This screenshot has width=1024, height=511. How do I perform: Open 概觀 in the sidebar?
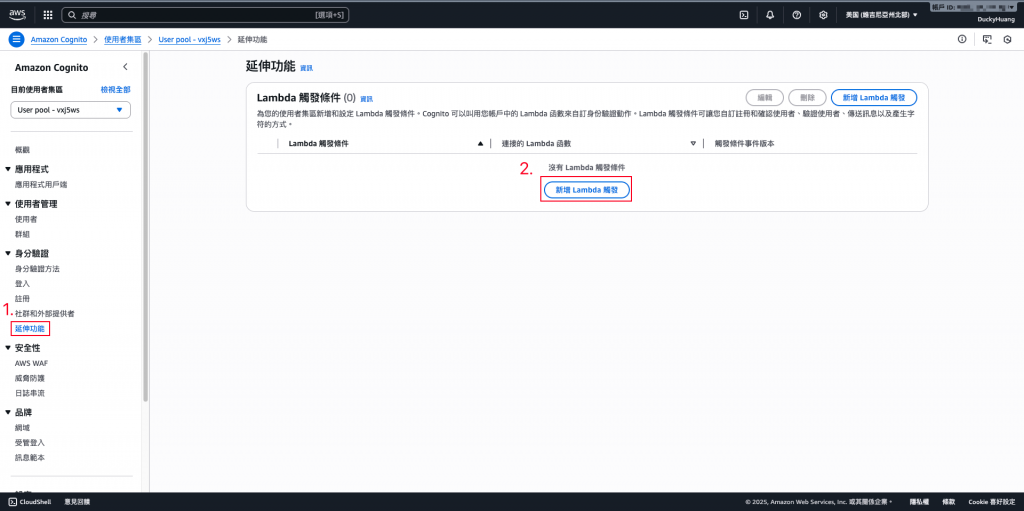[x=22, y=150]
